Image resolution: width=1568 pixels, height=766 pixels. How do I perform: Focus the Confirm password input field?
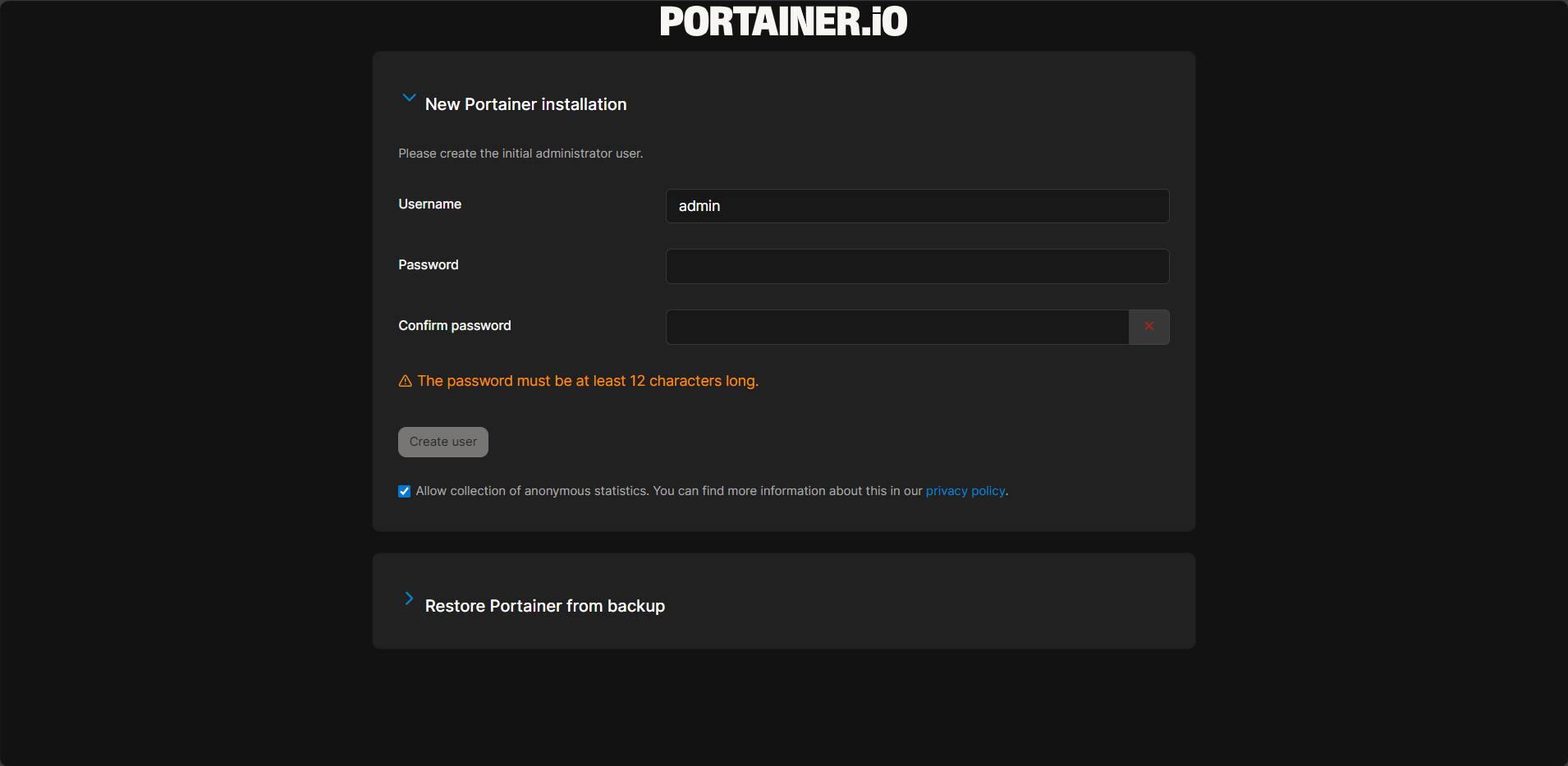point(897,327)
